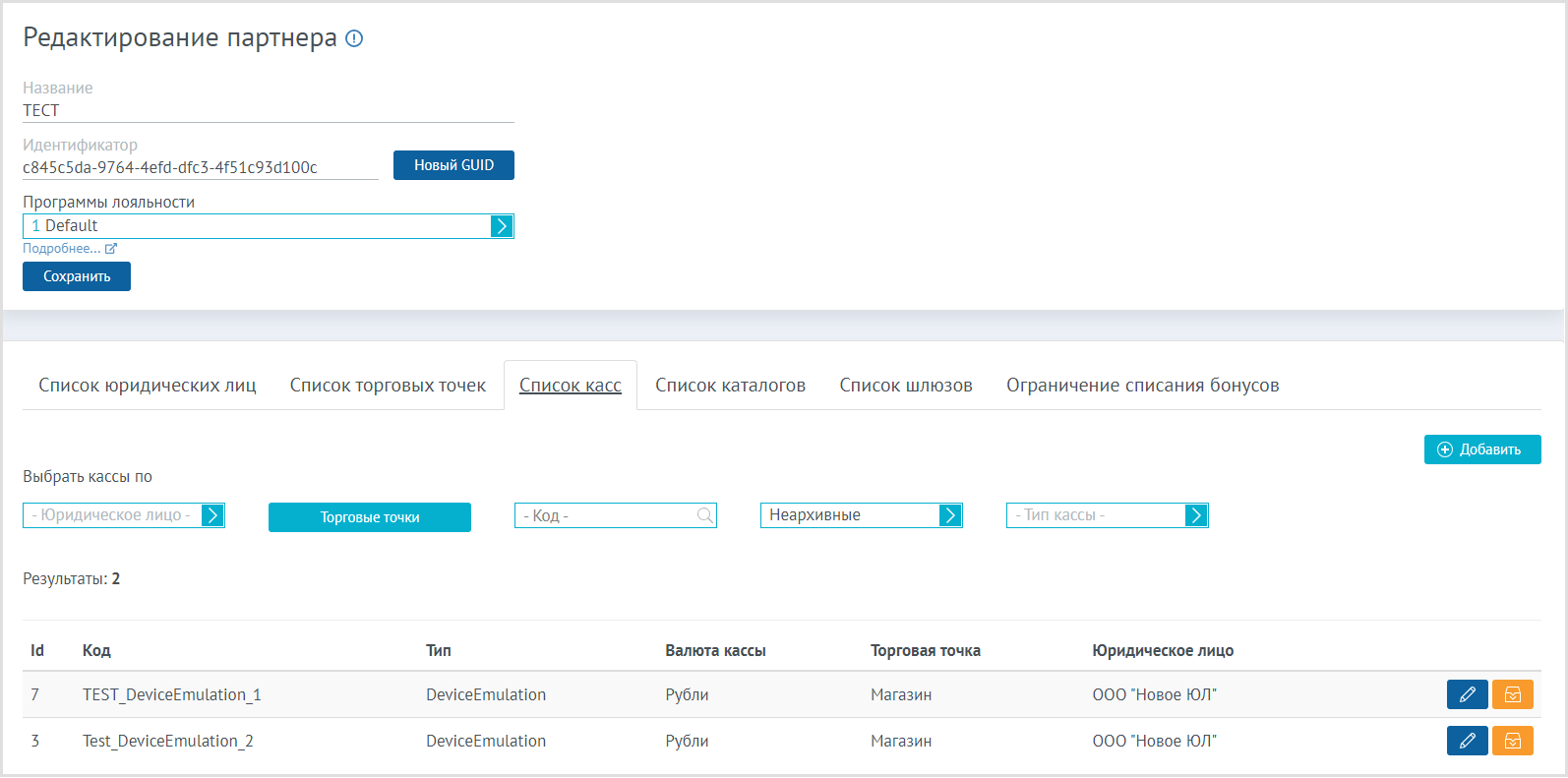Click the search magnifier in the Код field
The height and width of the screenshot is (778, 1568).
click(704, 515)
